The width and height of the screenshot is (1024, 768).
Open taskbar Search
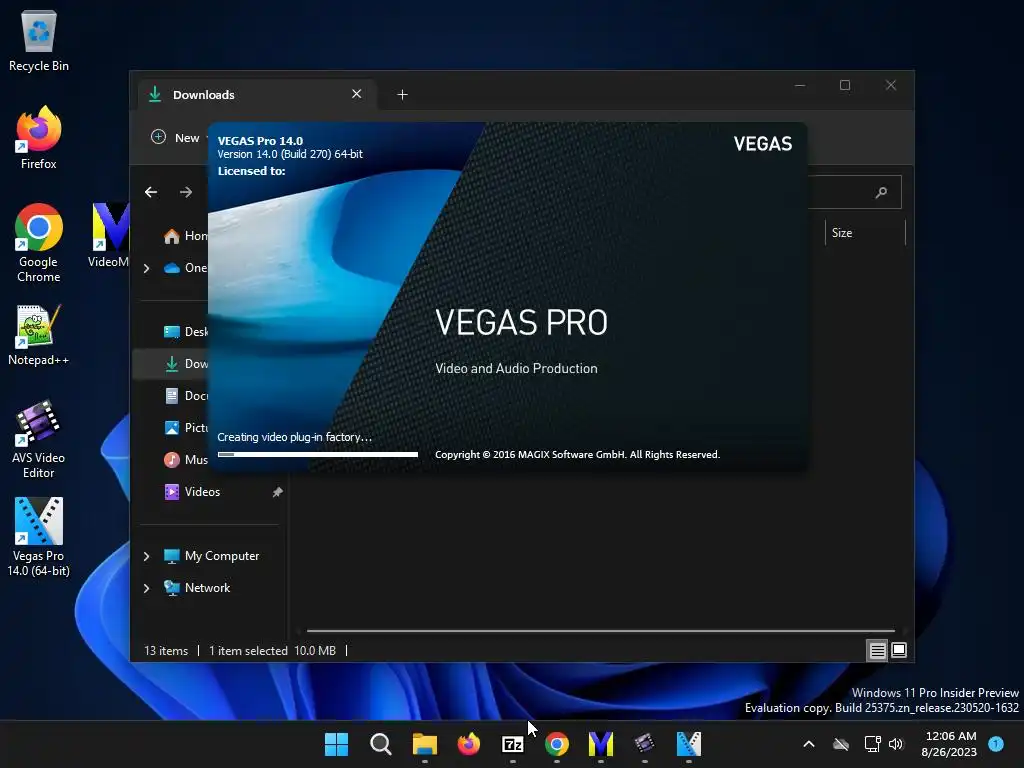[380, 744]
